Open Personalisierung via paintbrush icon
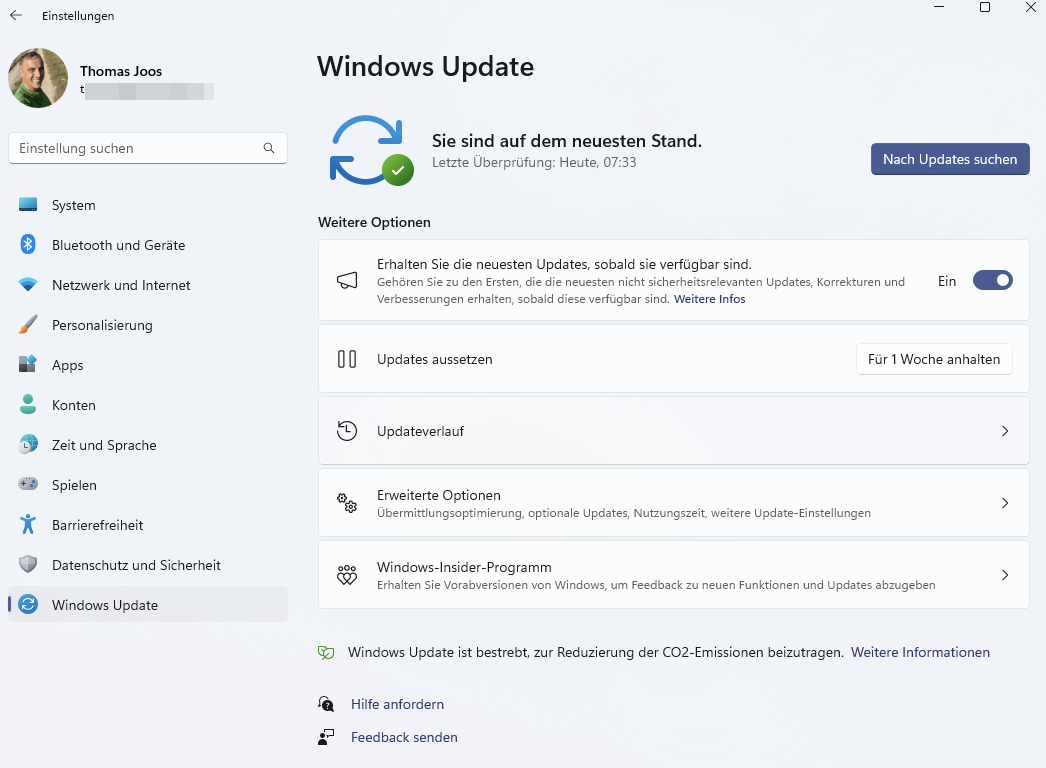Screen dimensions: 1046x768 tap(26, 325)
